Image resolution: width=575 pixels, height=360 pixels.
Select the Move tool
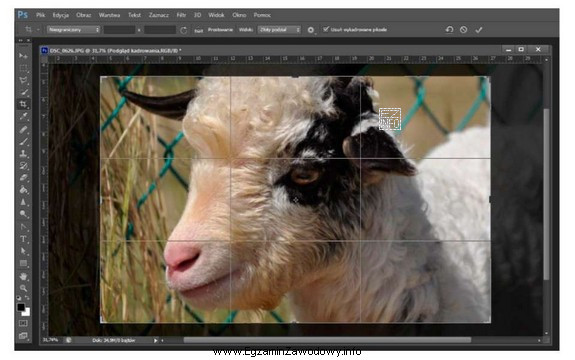(23, 56)
